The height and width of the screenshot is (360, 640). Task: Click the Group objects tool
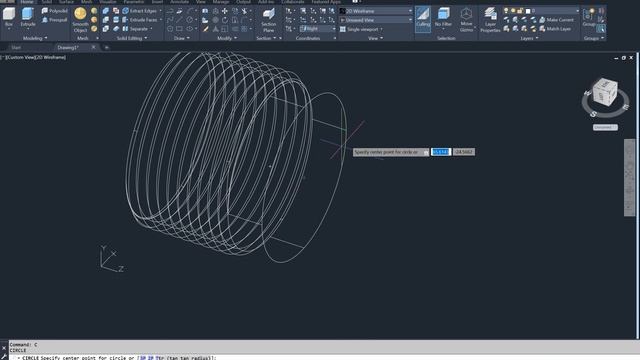coord(588,17)
